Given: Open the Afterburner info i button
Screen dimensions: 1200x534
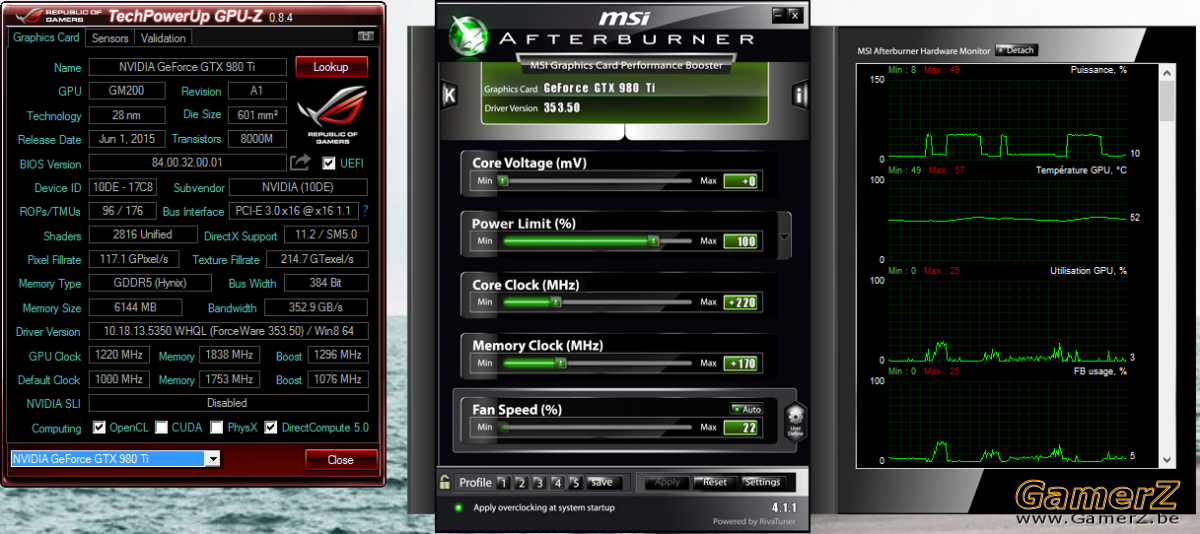Looking at the screenshot, I should coord(799,95).
